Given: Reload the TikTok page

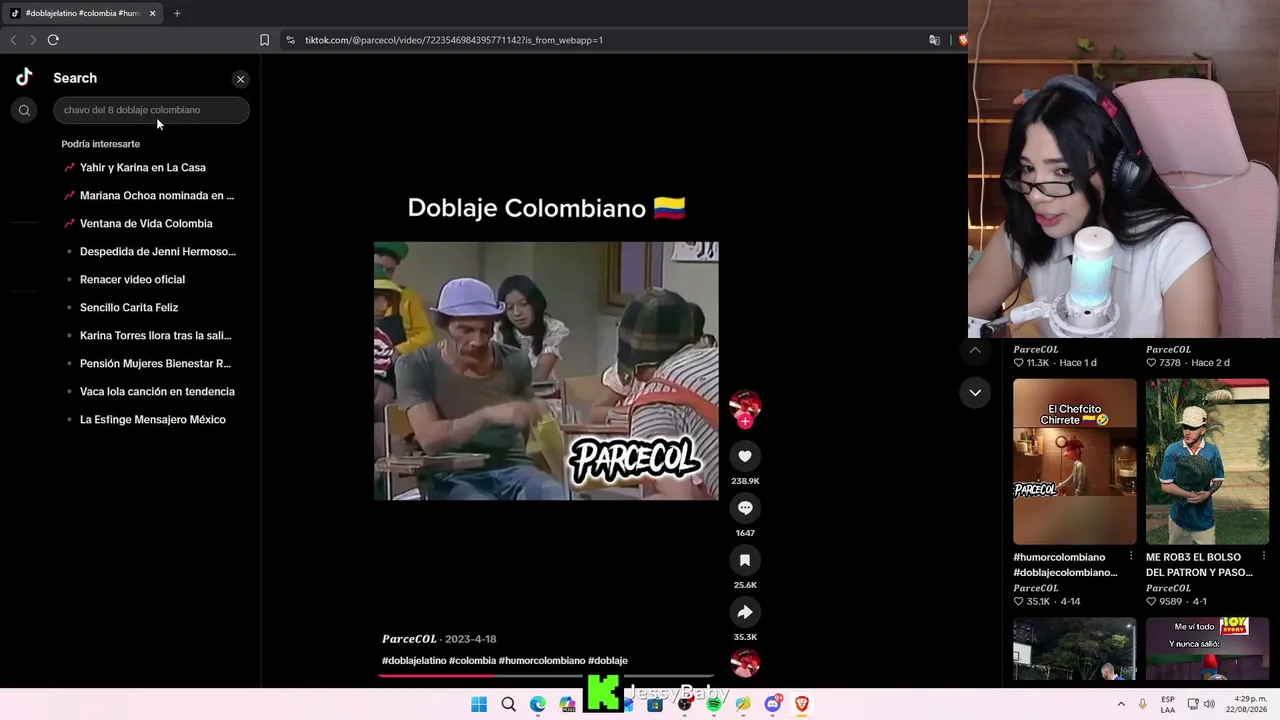Looking at the screenshot, I should (x=53, y=40).
